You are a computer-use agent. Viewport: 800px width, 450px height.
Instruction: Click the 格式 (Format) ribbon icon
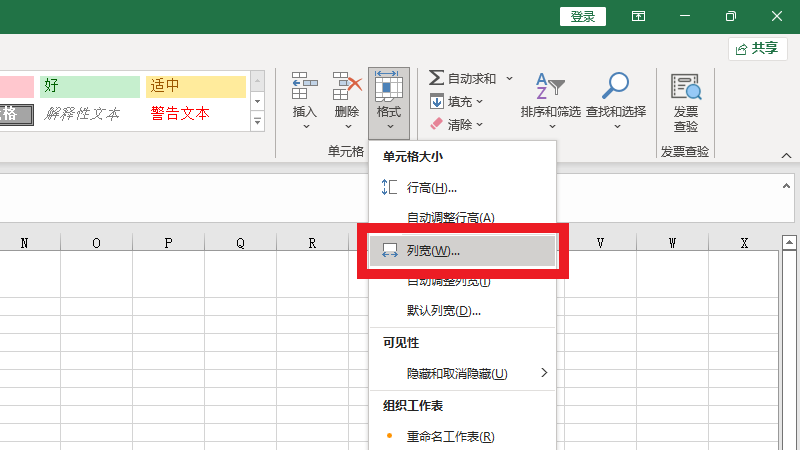389,88
